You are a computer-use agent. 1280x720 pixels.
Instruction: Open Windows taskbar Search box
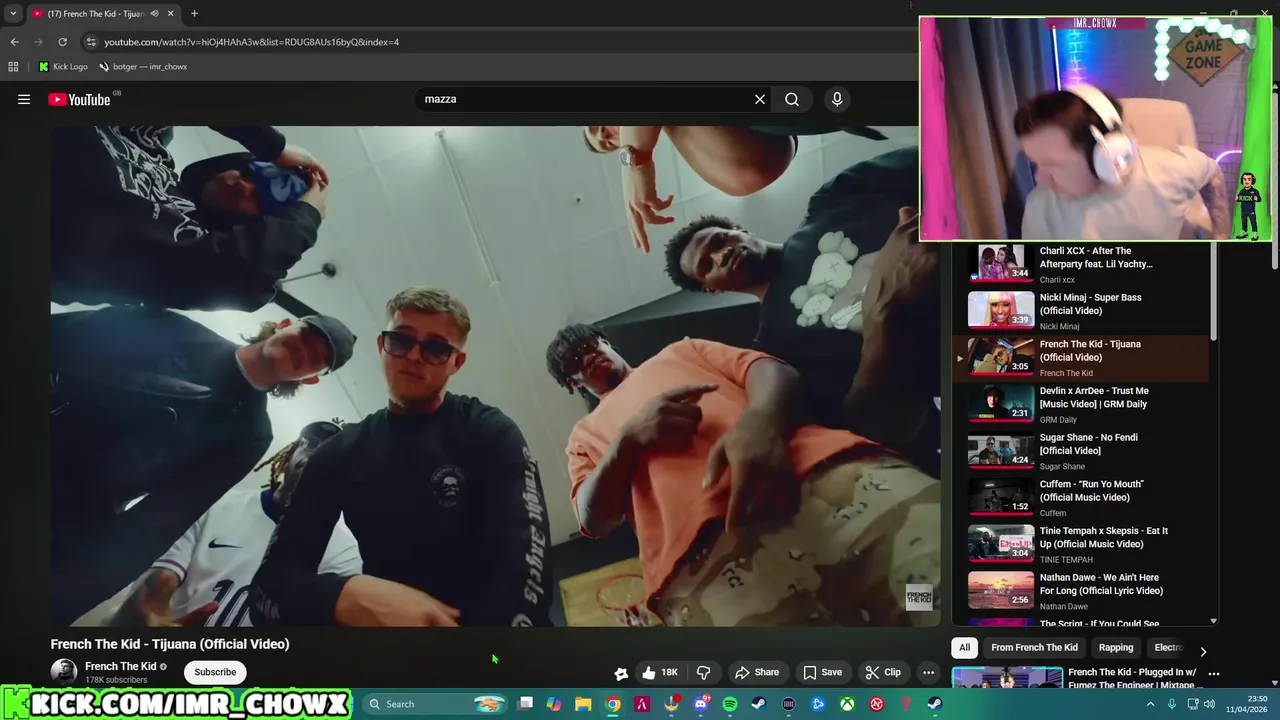pos(436,704)
